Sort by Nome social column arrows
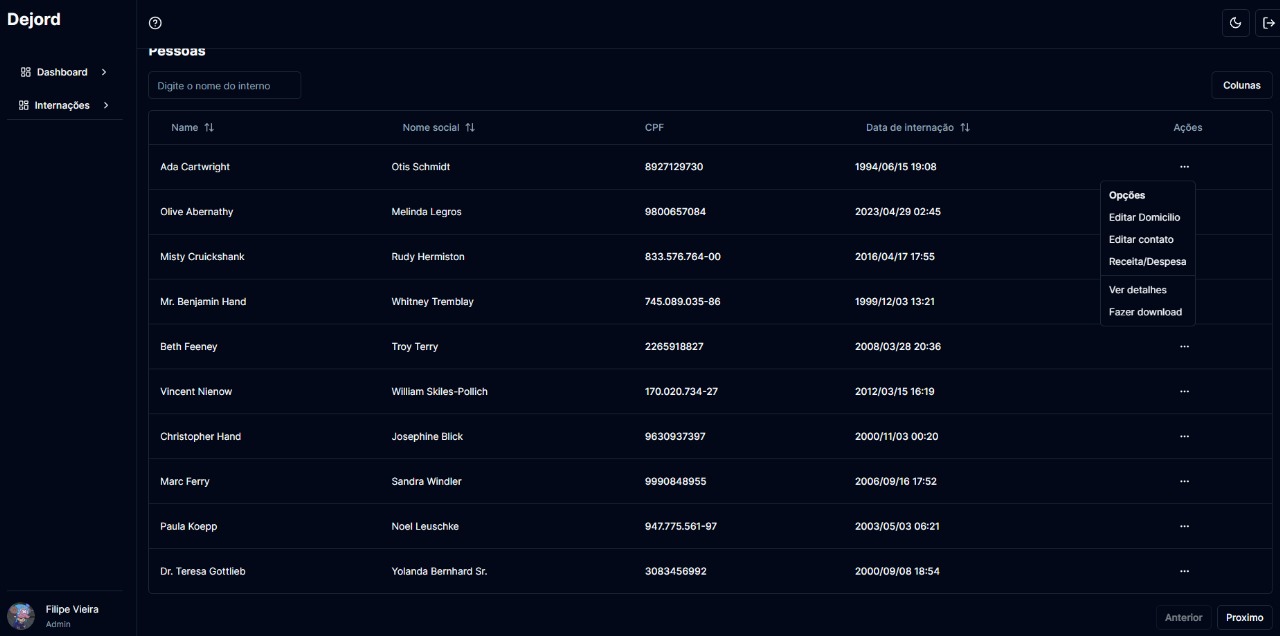1280x636 pixels. (x=470, y=128)
